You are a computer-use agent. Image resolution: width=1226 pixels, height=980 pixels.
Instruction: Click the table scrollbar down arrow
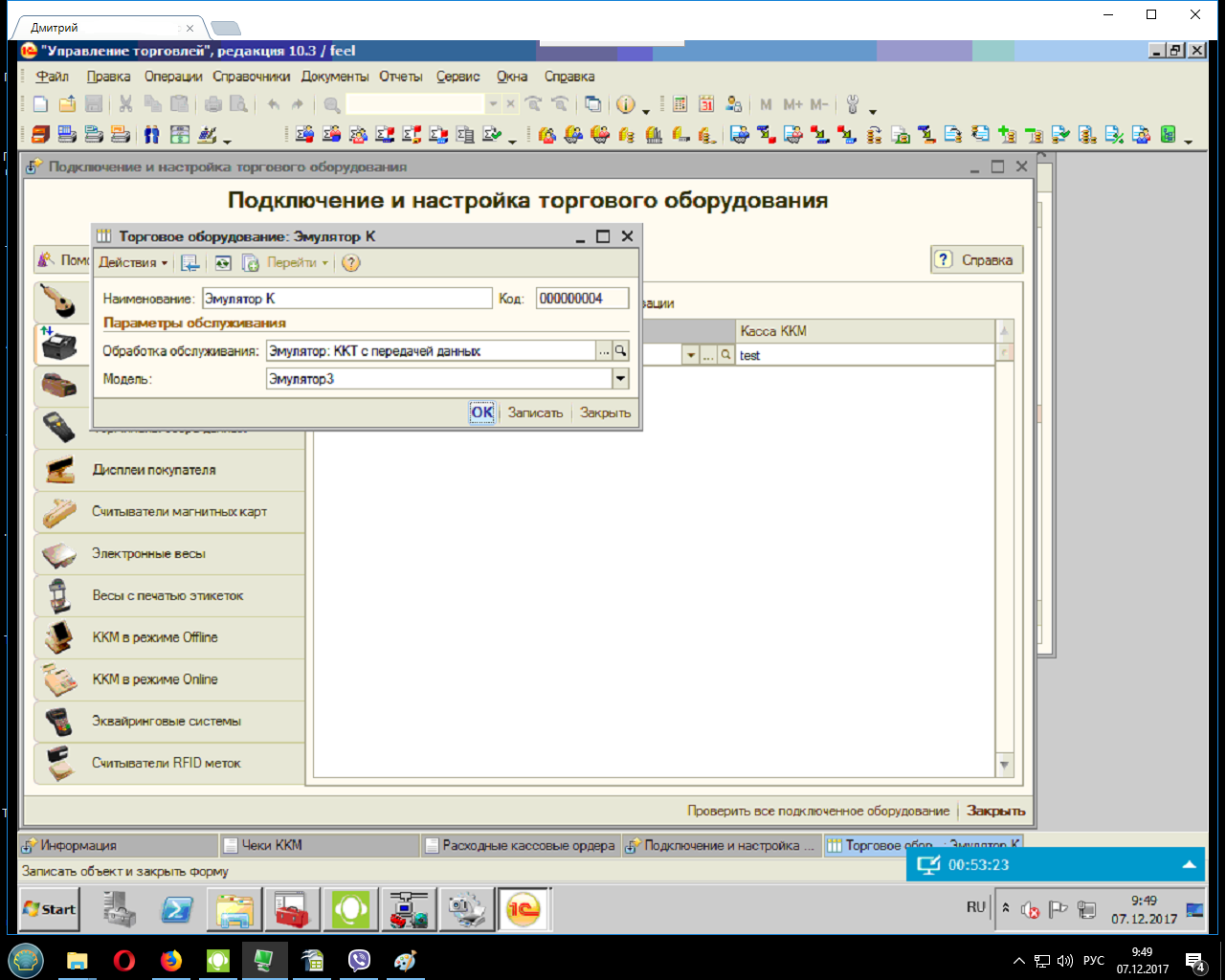pos(1004,765)
